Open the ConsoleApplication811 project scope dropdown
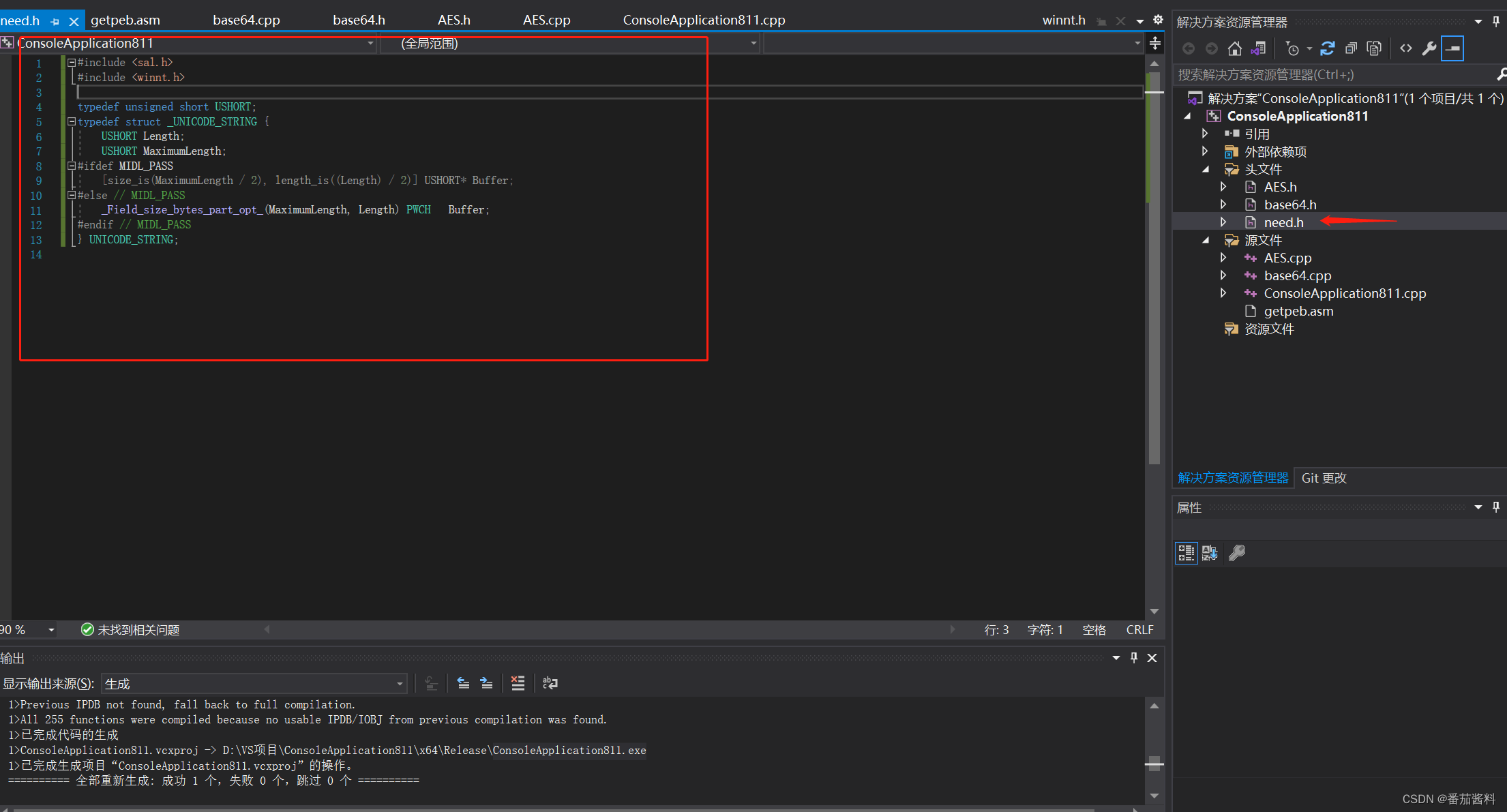 (x=370, y=44)
